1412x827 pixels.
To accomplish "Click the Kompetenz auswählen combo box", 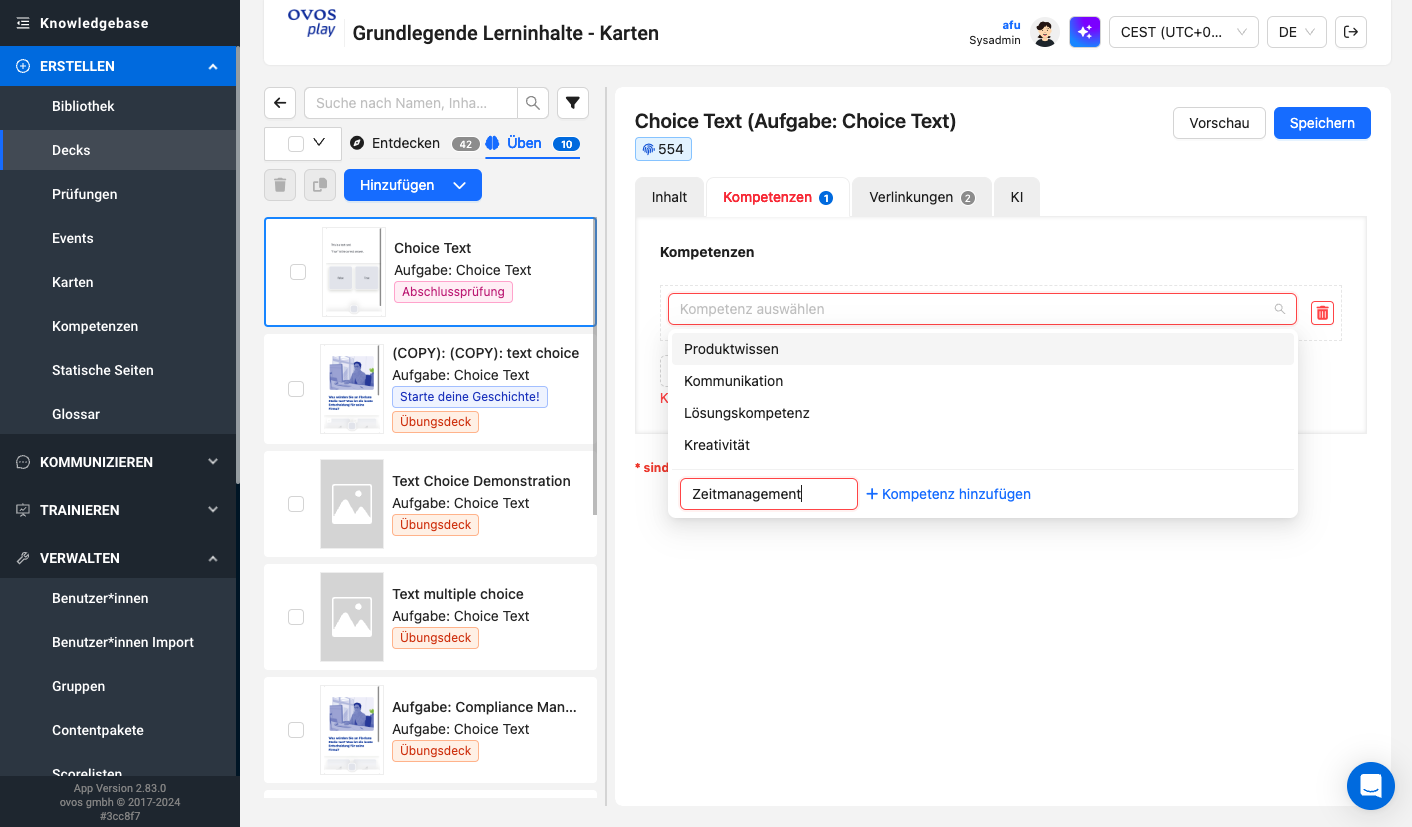I will click(982, 309).
